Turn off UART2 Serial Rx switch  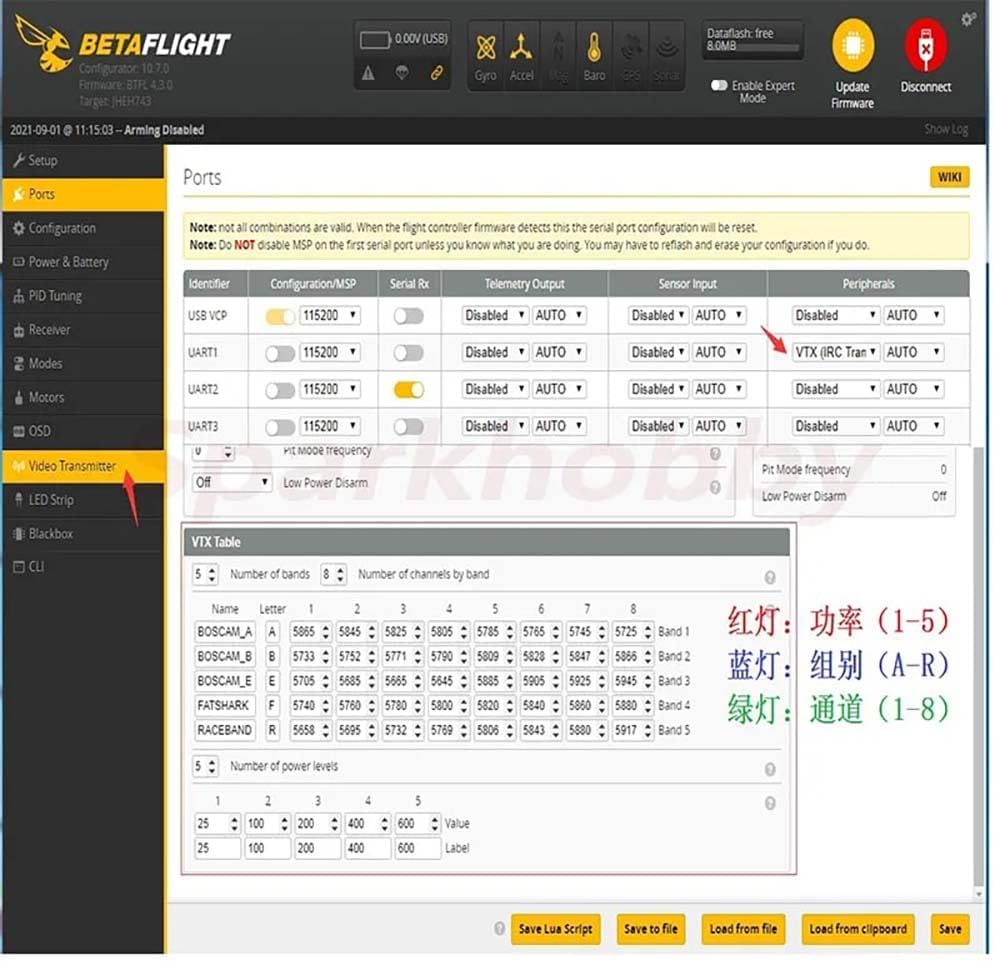[x=409, y=390]
